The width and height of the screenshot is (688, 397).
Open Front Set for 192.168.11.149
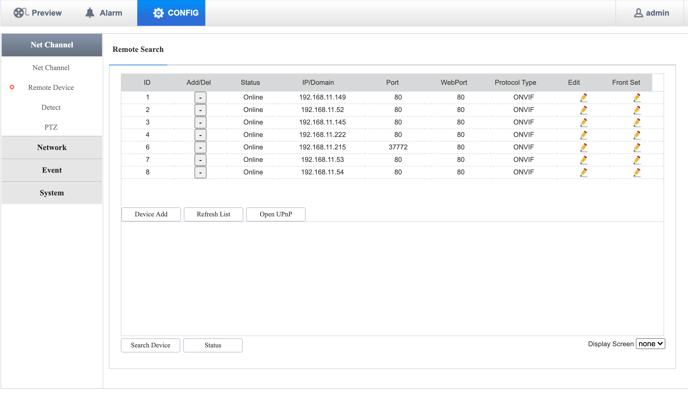(637, 97)
